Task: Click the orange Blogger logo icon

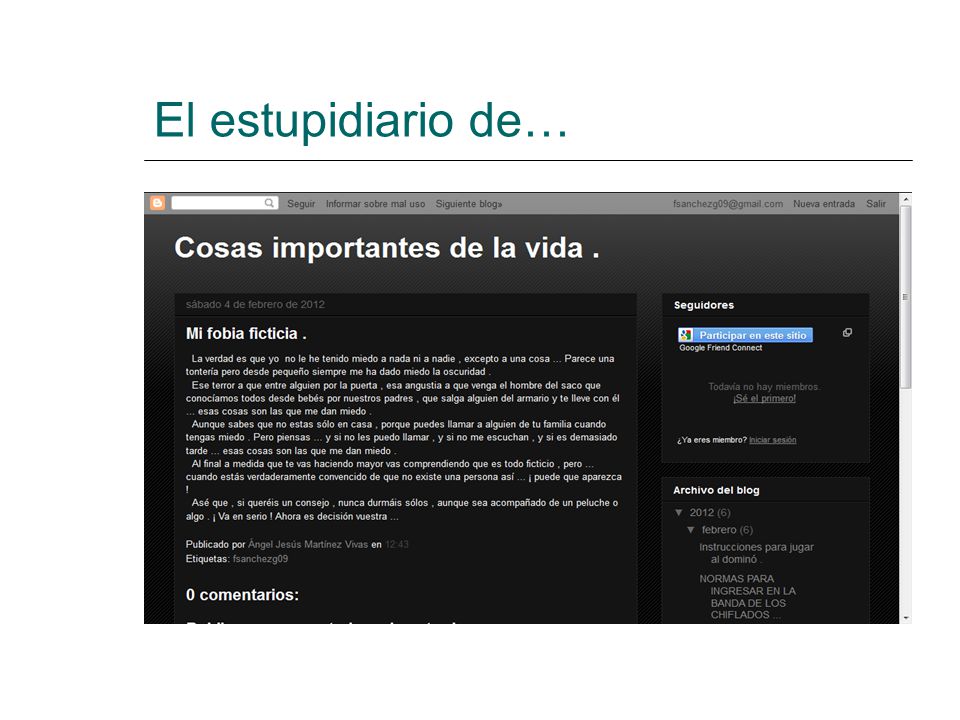Action: tap(157, 203)
